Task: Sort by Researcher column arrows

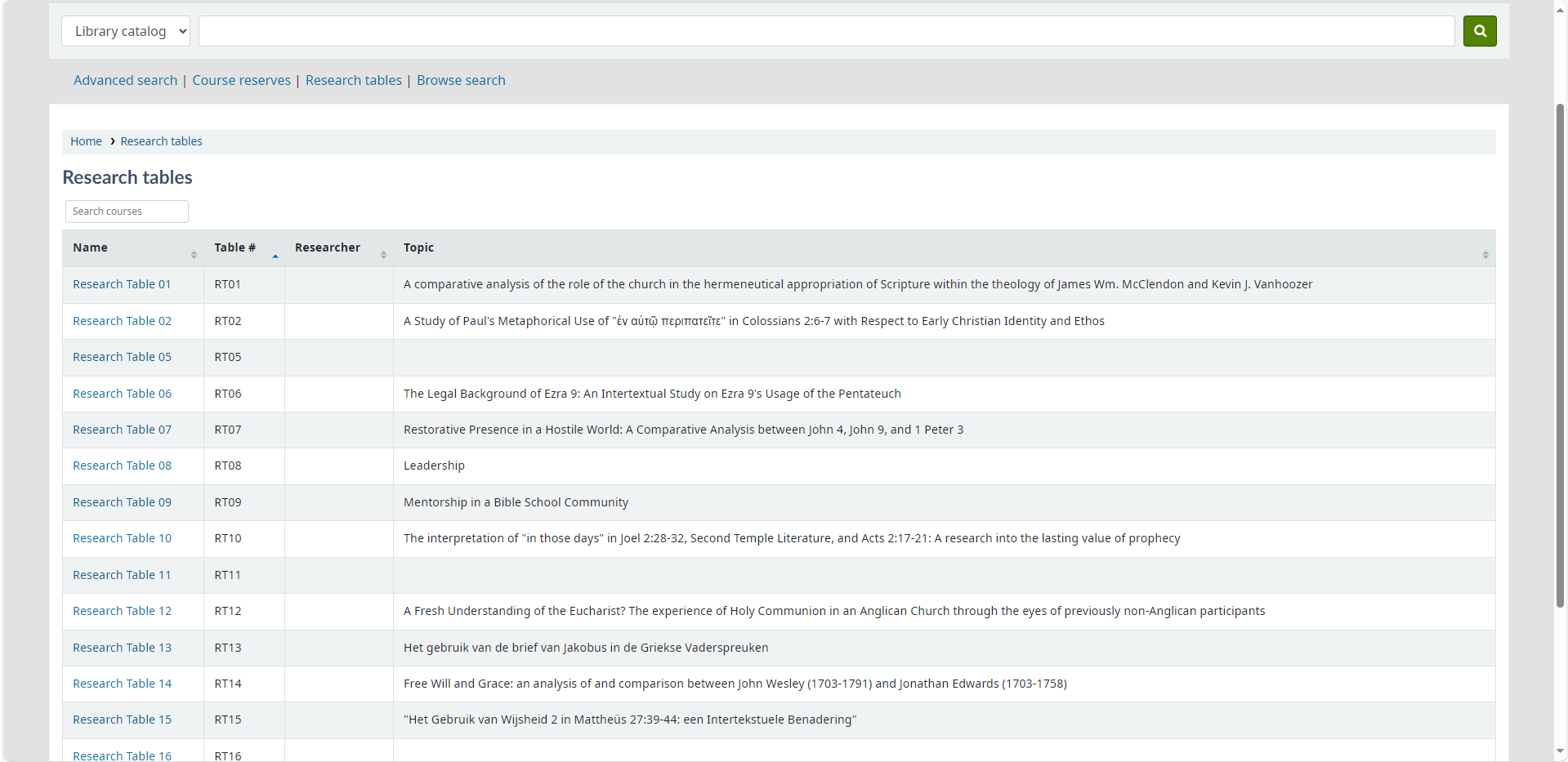Action: tap(383, 255)
